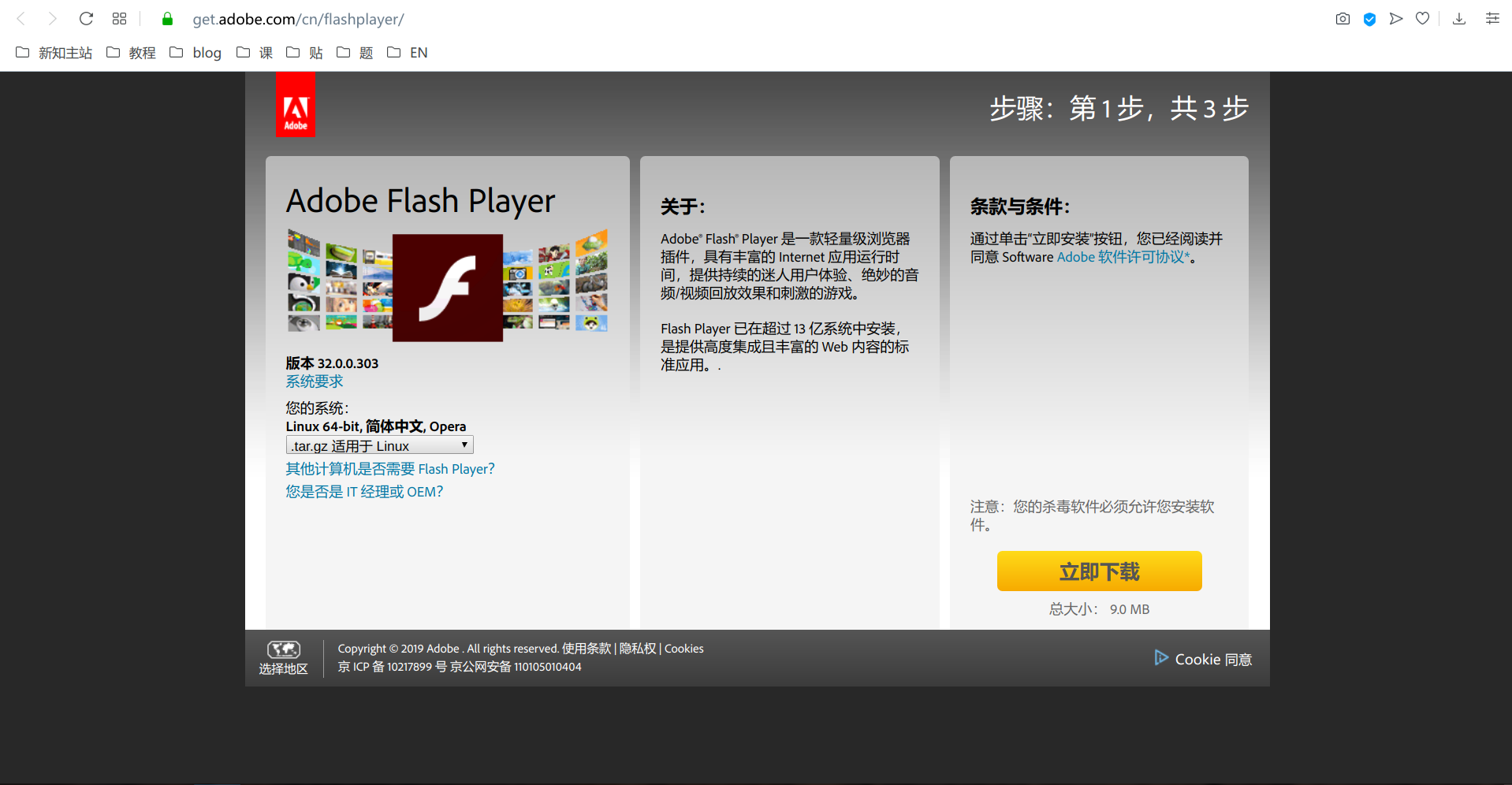
Task: Click the 步骤：第 1 步，共 3 步 heading
Action: (1119, 108)
